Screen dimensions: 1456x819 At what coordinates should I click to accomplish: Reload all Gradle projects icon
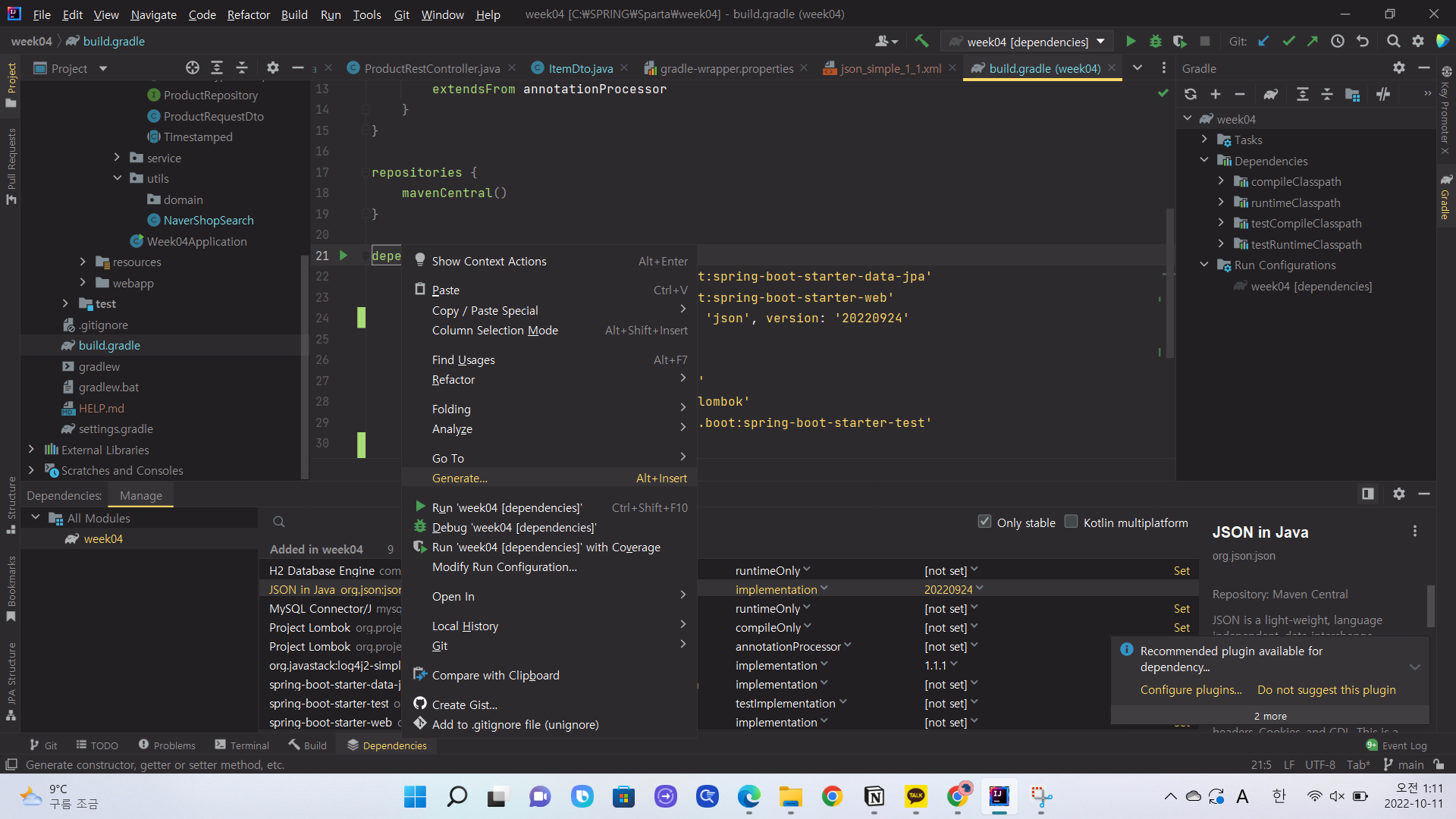click(x=1191, y=94)
